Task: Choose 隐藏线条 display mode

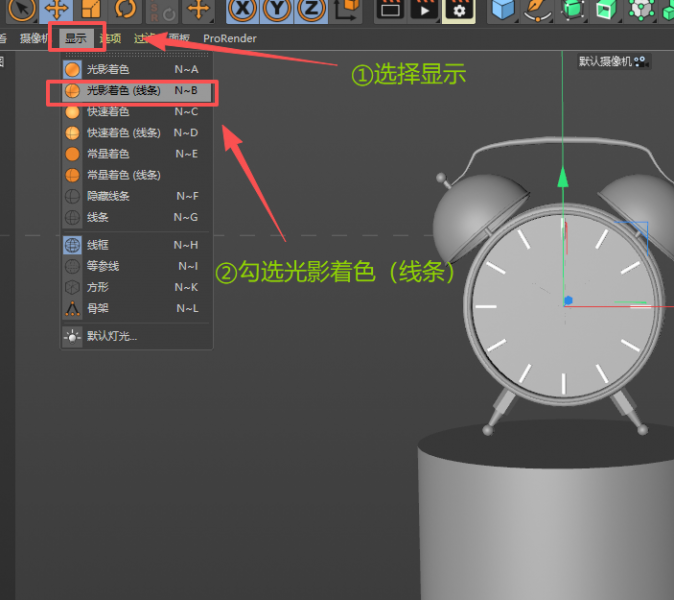Action: click(x=137, y=196)
